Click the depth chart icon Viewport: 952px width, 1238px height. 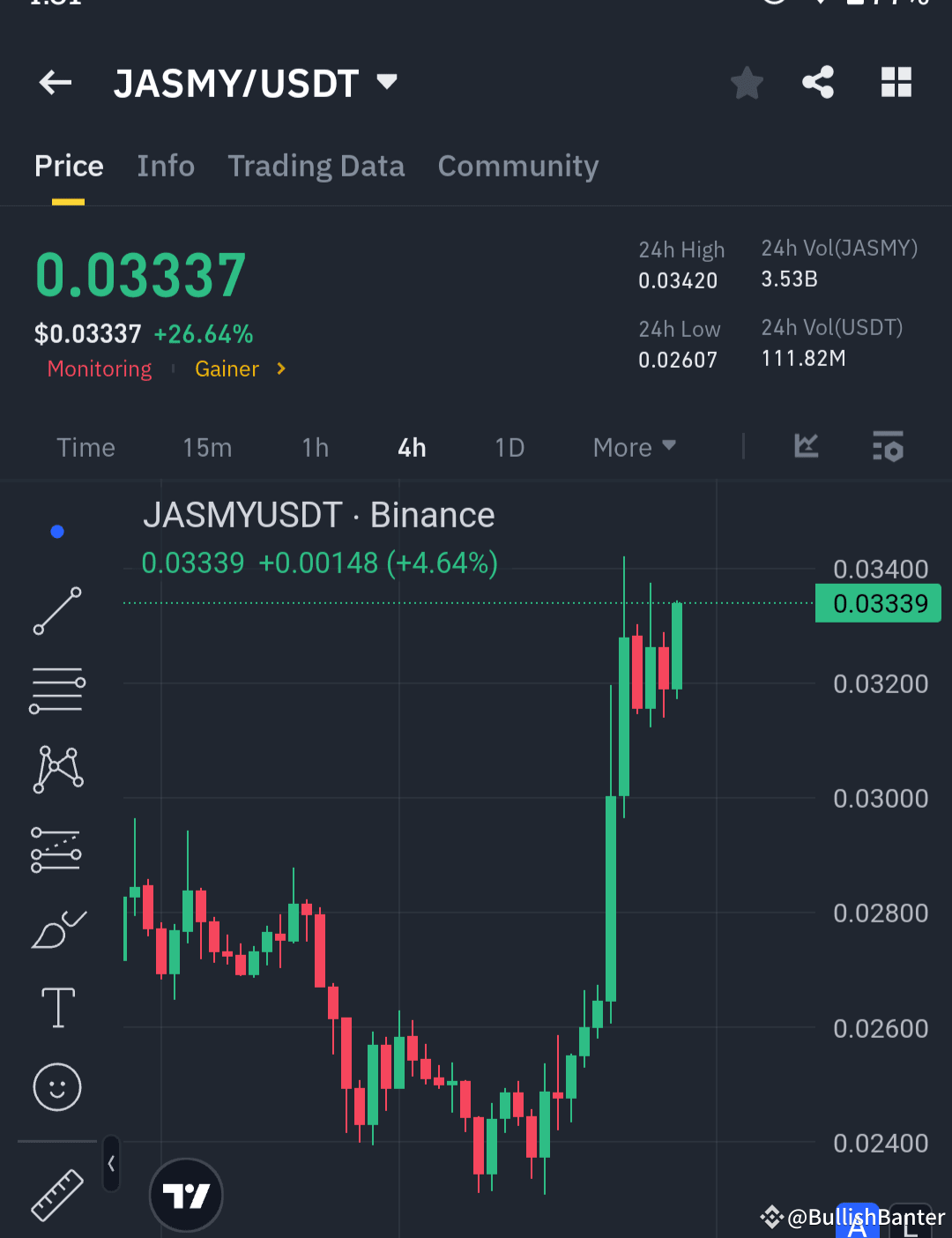point(806,447)
